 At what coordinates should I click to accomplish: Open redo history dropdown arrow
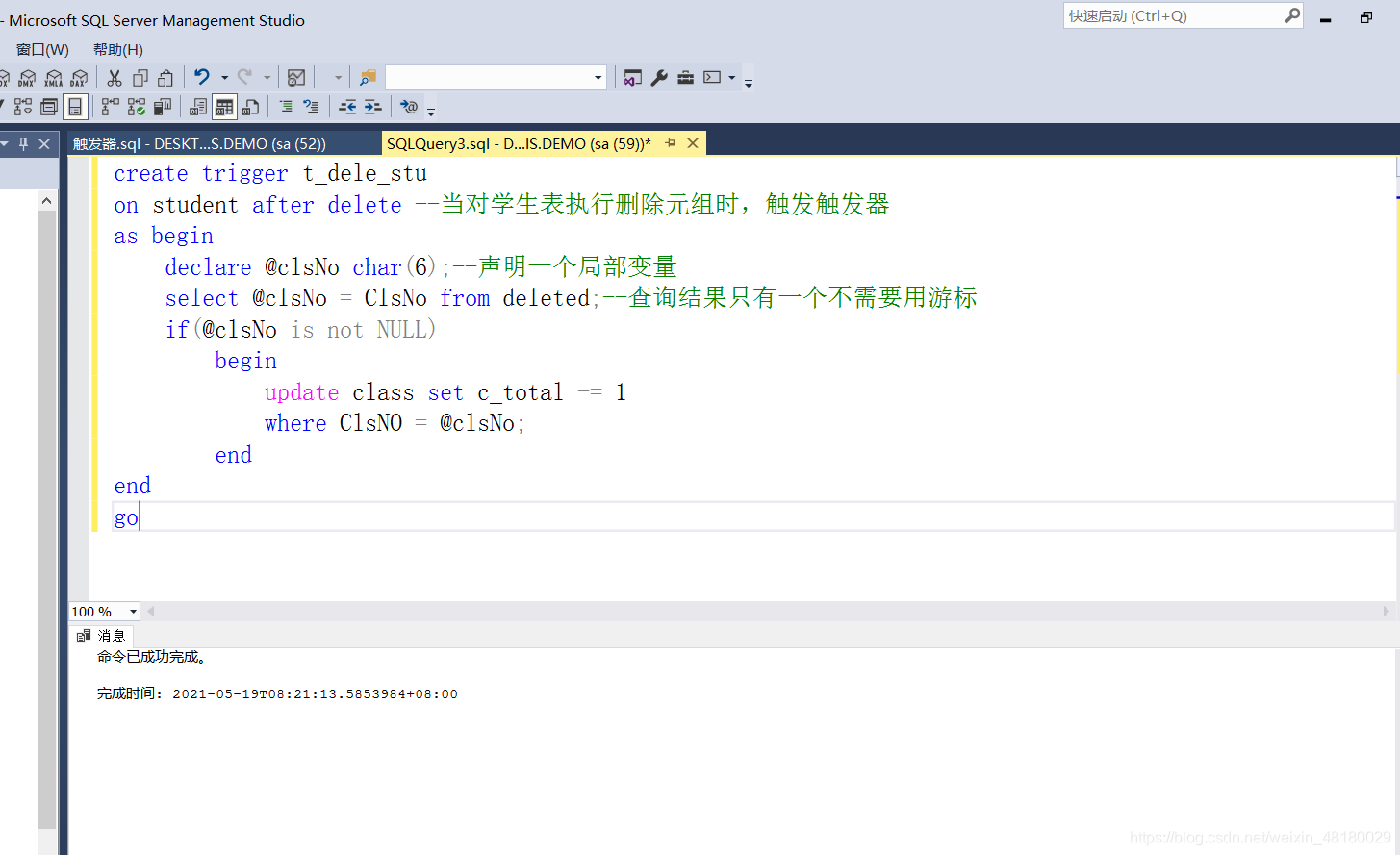coord(267,78)
